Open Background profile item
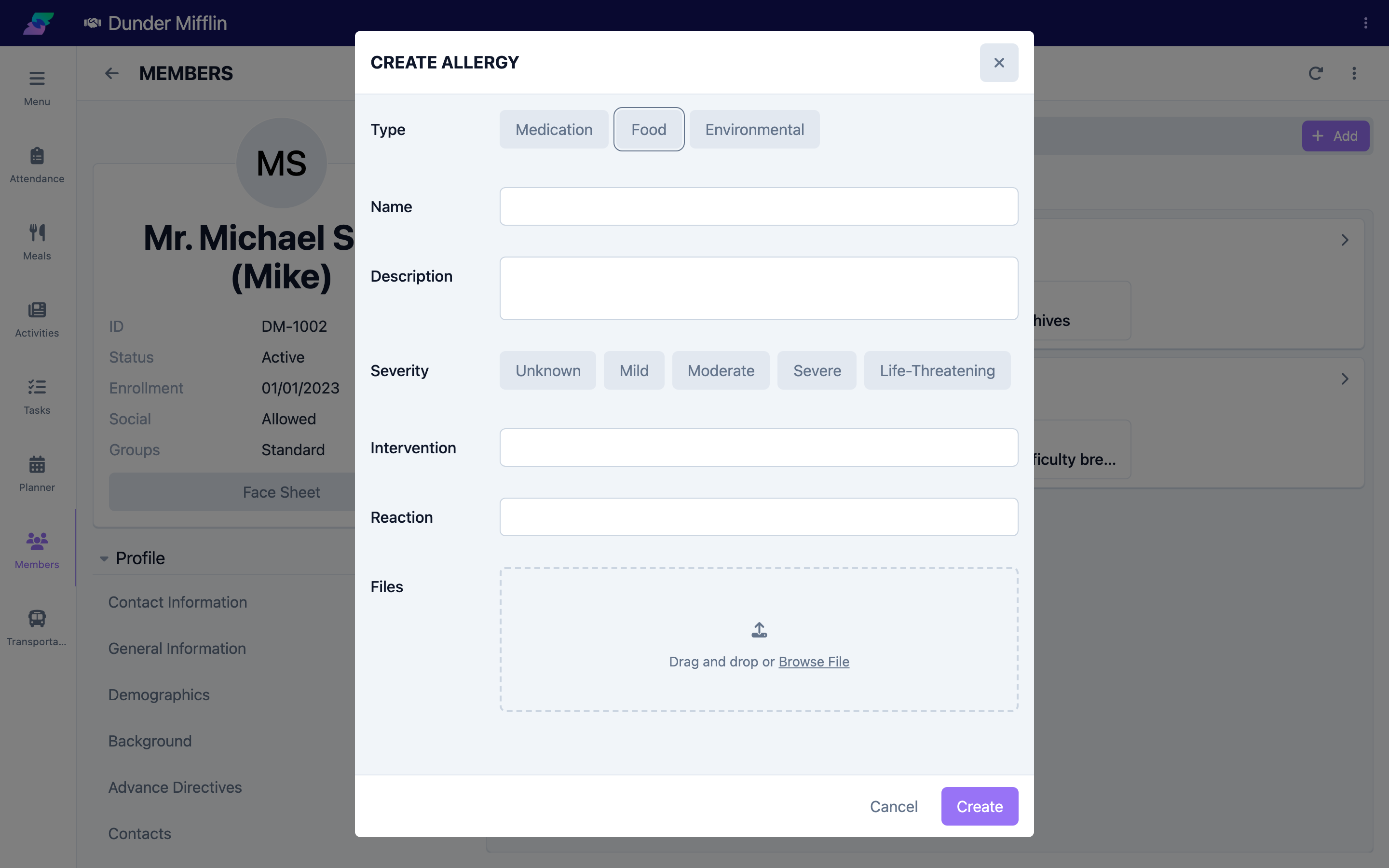 tap(150, 741)
